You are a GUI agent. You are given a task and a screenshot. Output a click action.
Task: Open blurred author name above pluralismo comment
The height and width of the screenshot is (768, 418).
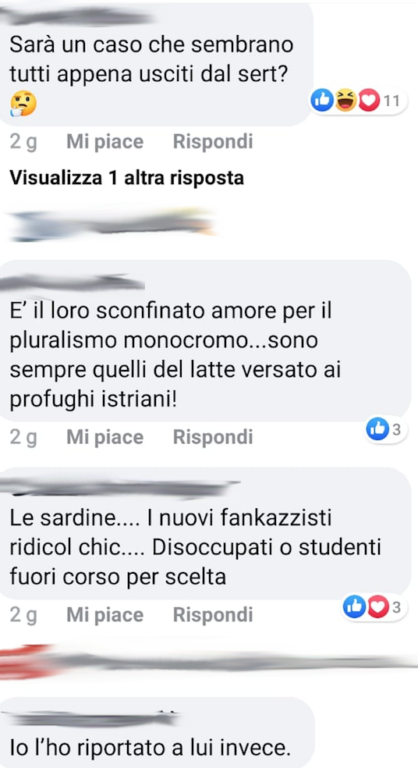point(74,283)
